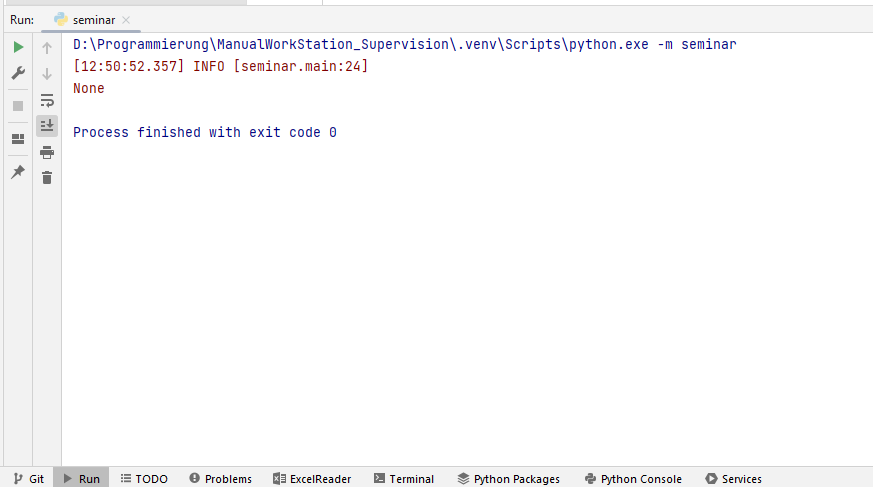Select the seminar run tab

(x=91, y=20)
